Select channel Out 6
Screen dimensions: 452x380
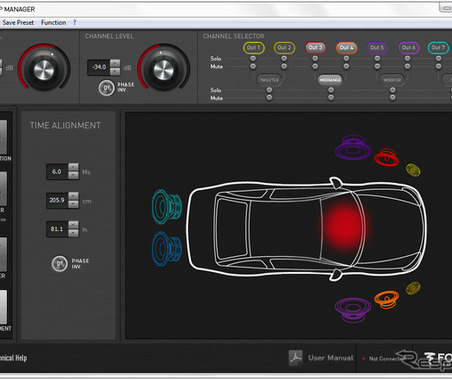(408, 48)
